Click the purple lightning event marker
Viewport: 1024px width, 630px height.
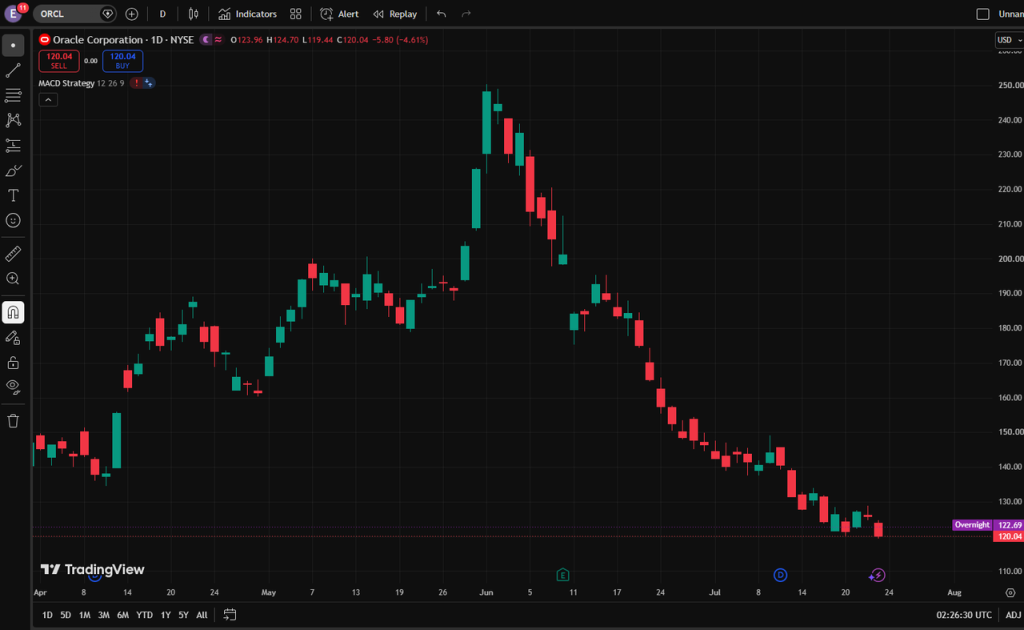878,575
